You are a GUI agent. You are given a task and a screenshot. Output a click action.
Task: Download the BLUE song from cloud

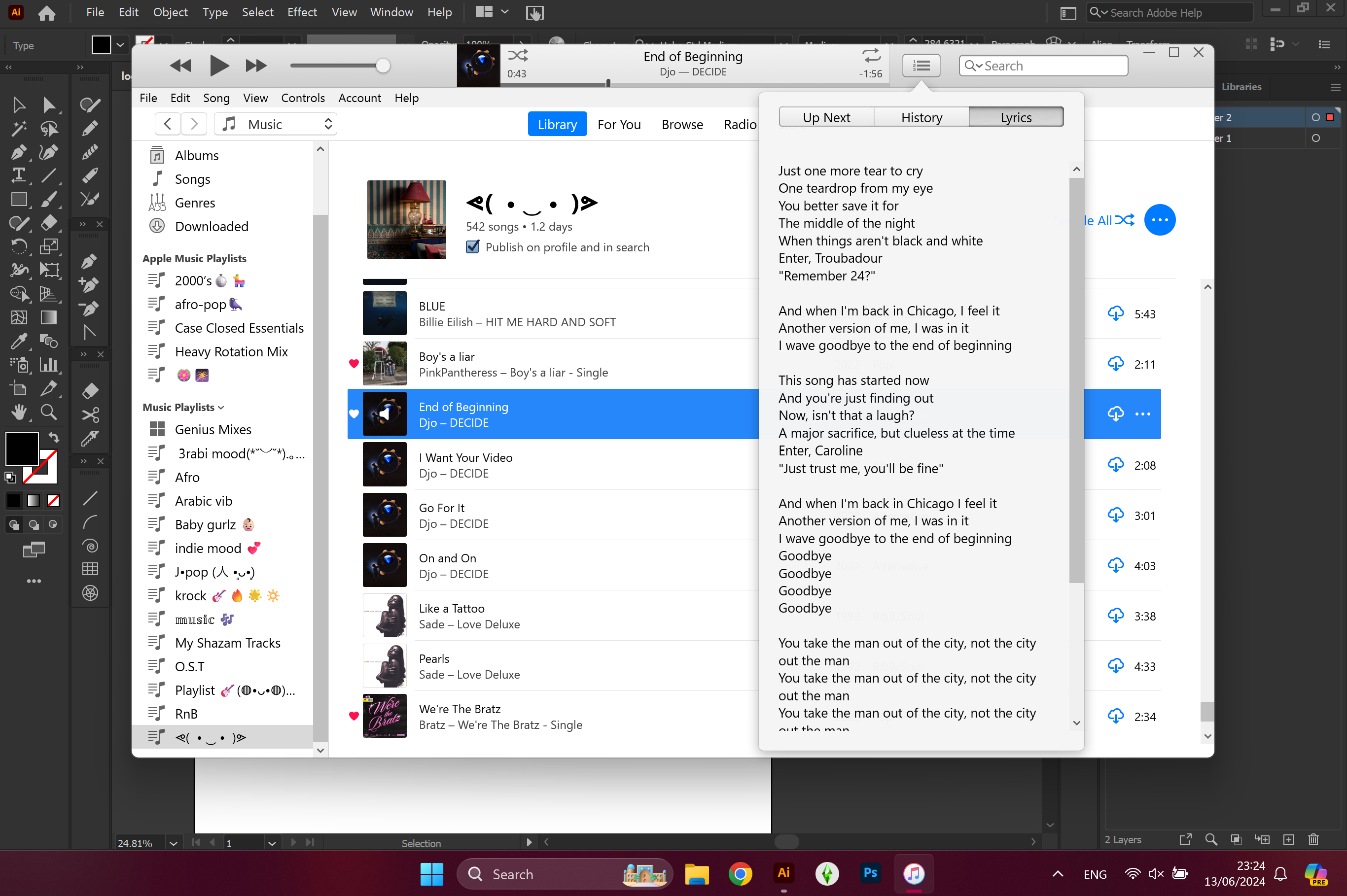1115,313
